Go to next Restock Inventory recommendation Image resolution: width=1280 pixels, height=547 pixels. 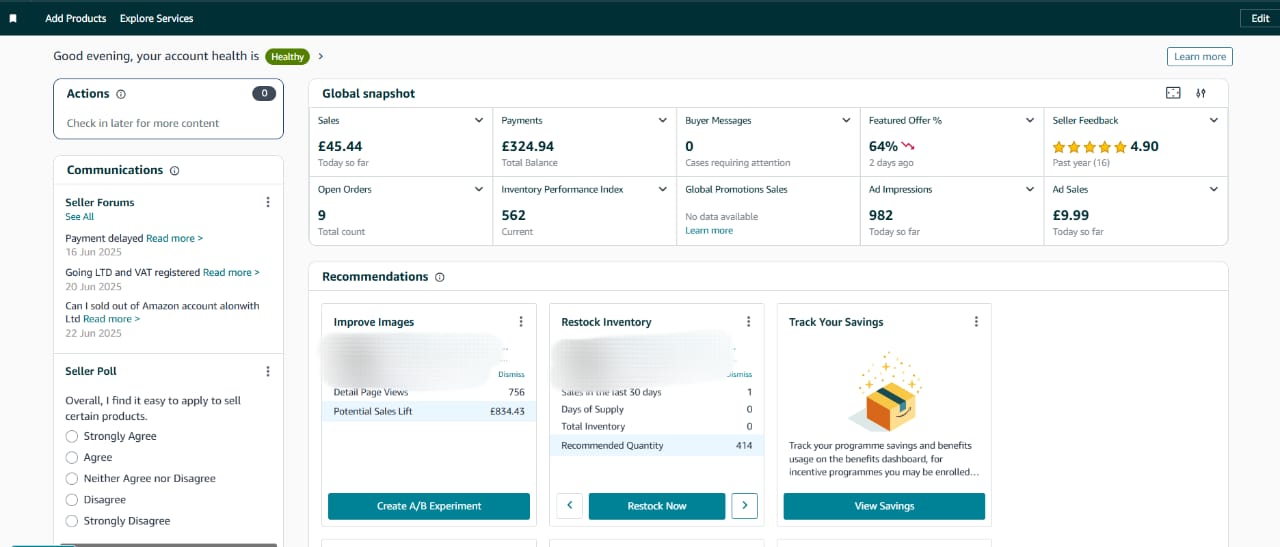point(744,506)
